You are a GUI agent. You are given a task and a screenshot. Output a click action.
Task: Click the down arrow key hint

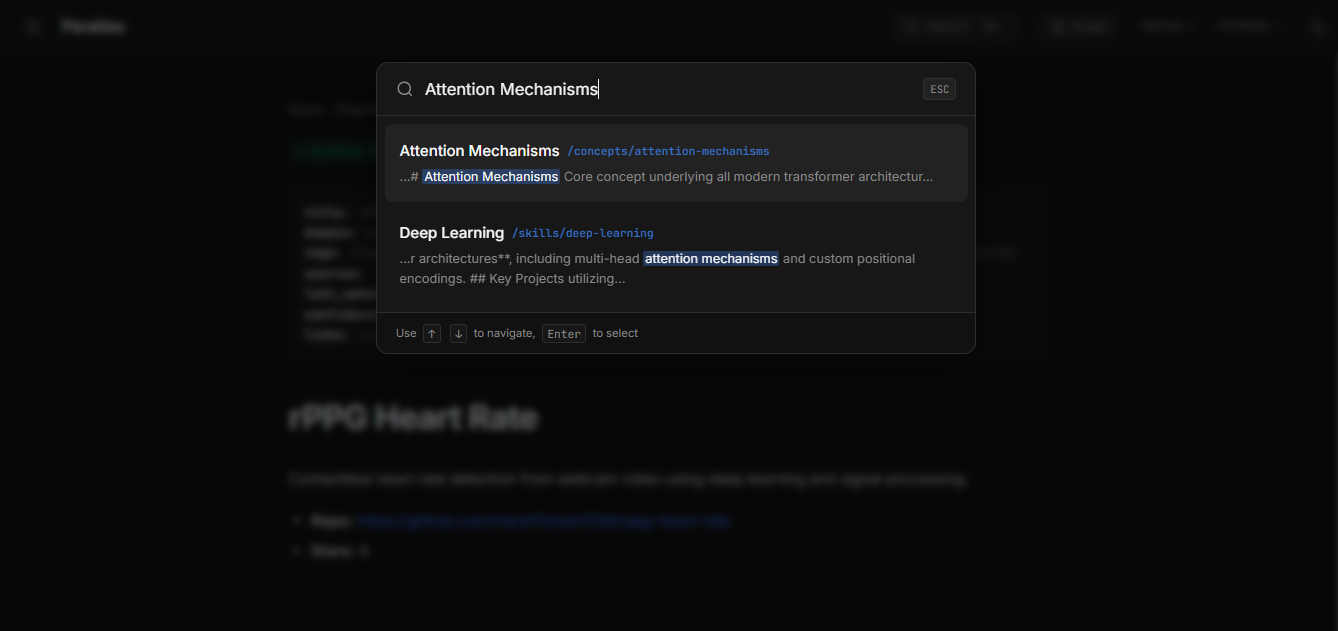[x=458, y=334]
